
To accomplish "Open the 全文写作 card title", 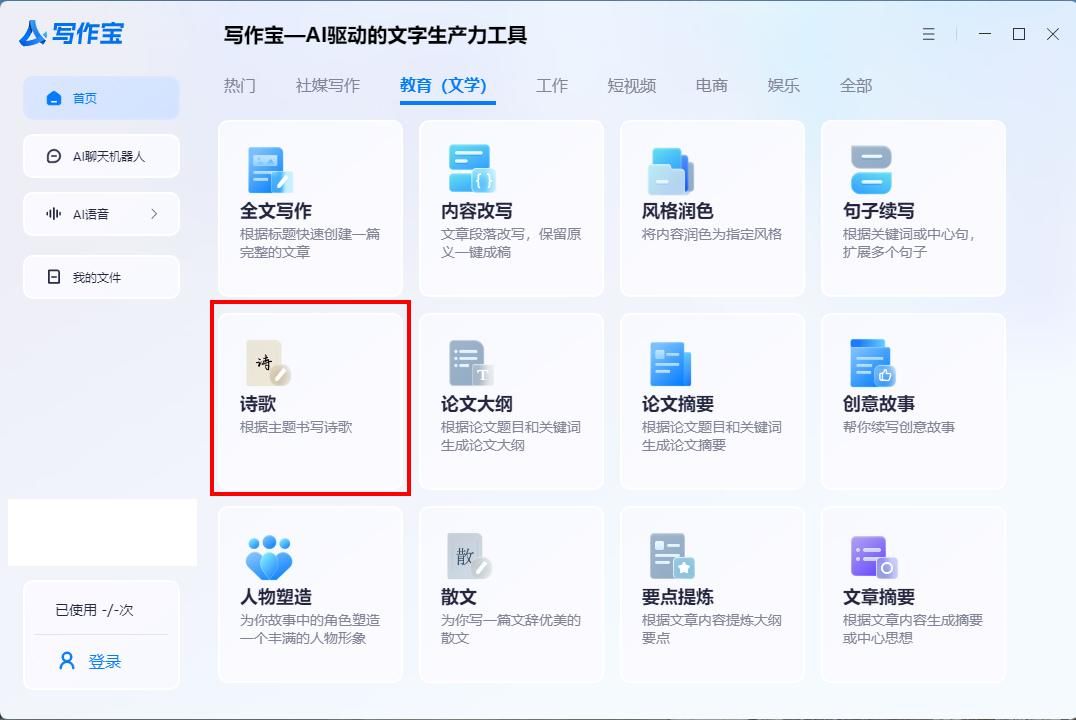I will pos(275,211).
